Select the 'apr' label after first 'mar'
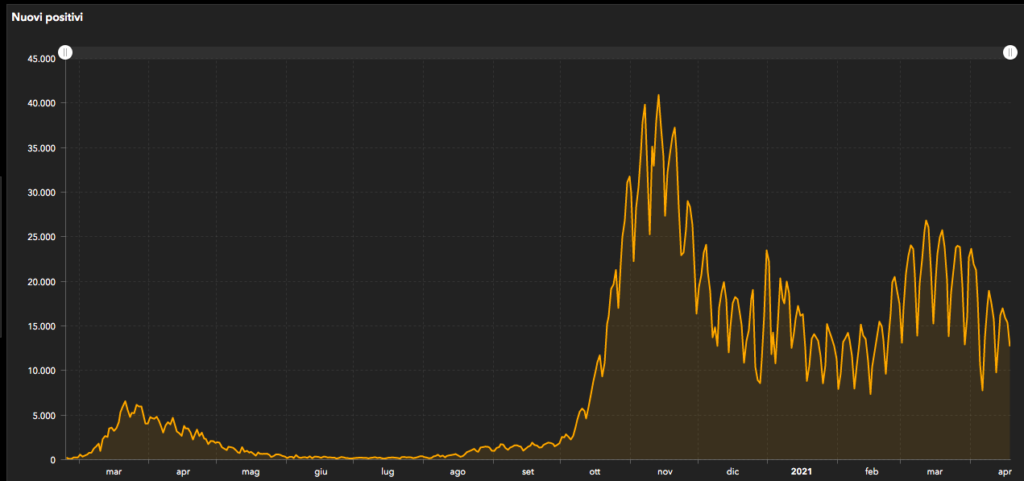Screen dimensions: 1024x481 pyautogui.click(x=183, y=471)
